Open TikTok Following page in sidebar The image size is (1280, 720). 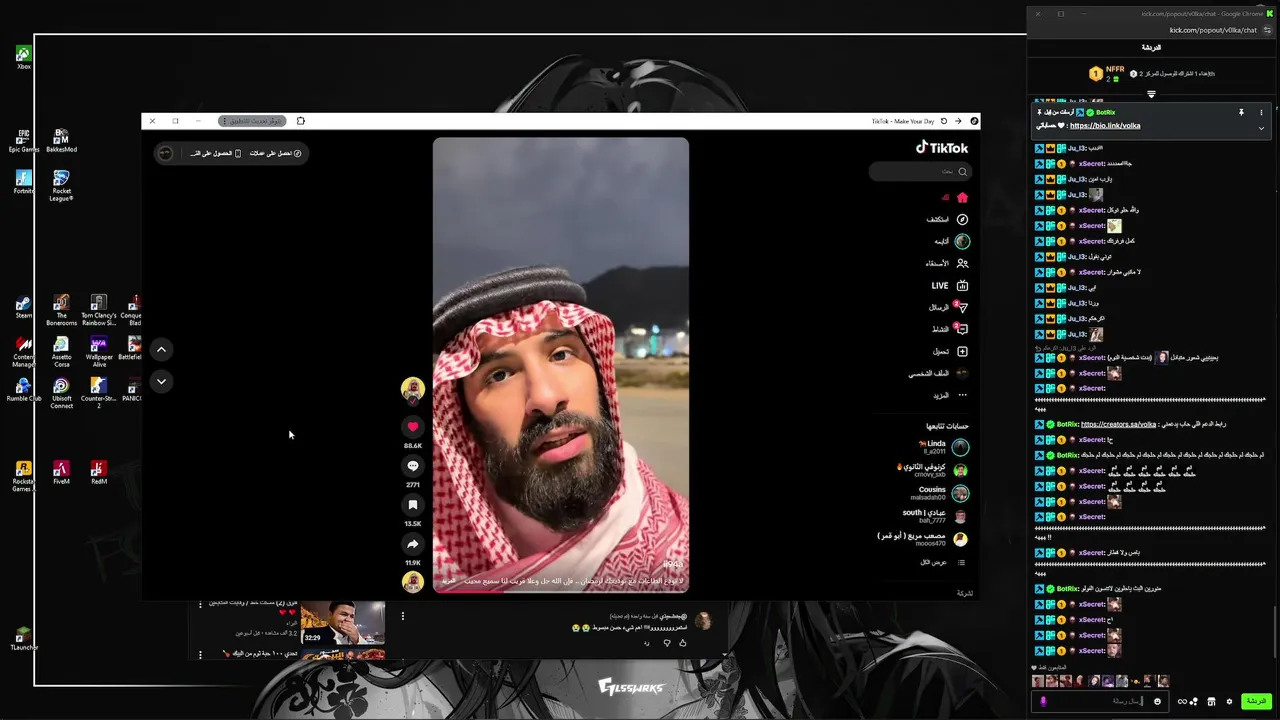952,241
